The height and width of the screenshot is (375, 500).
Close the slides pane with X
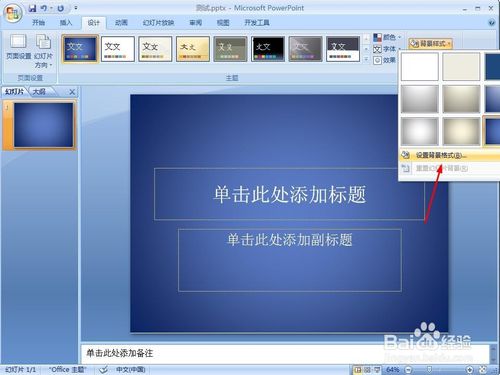coord(72,92)
